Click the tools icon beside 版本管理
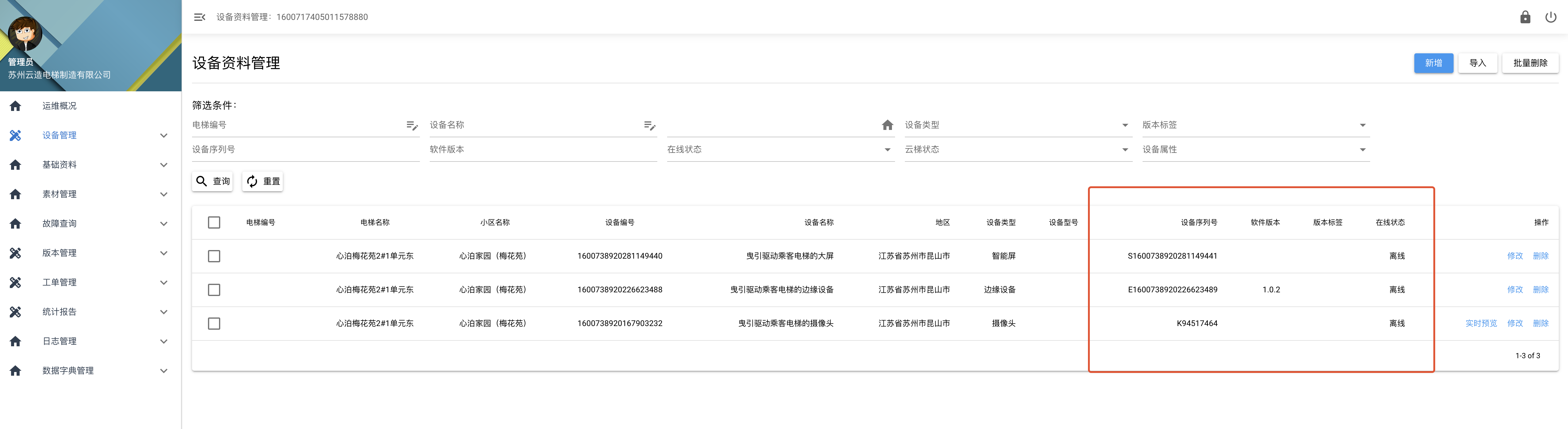The height and width of the screenshot is (429, 1568). [x=16, y=253]
